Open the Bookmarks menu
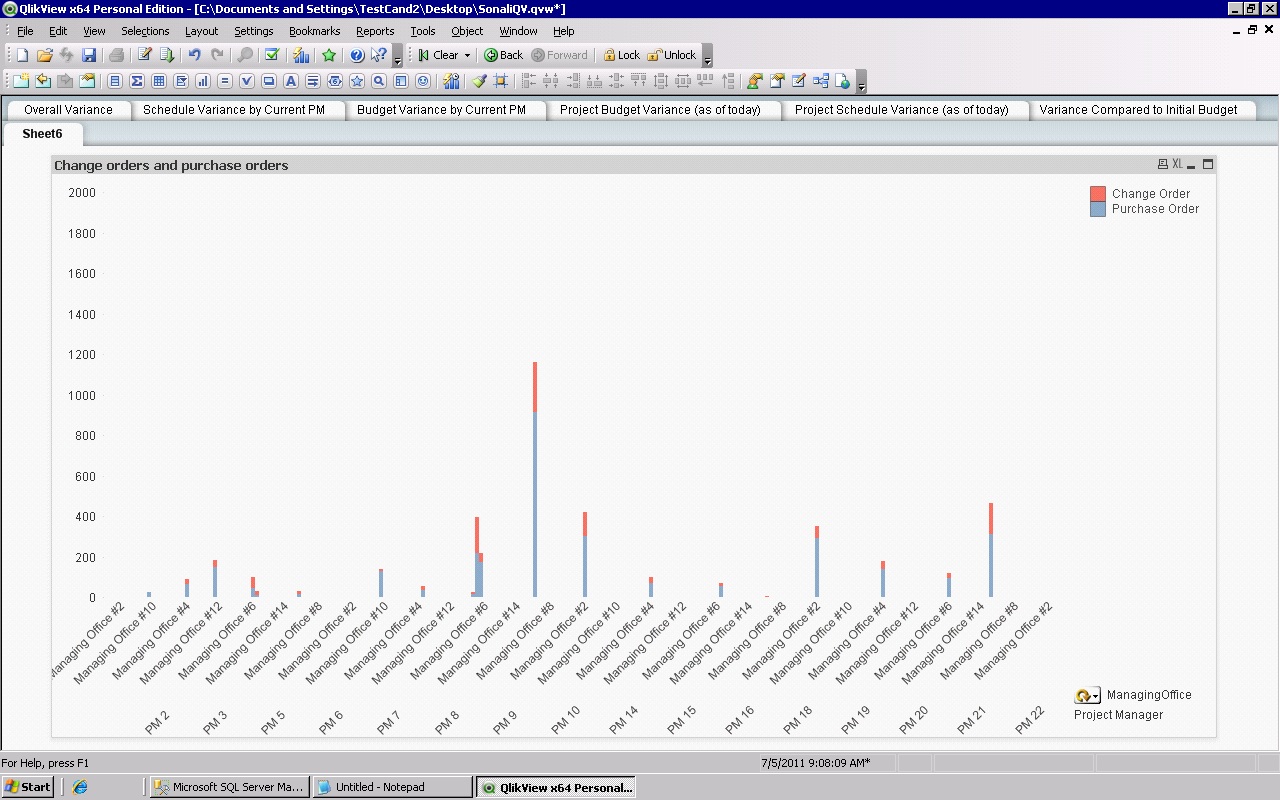1280x800 pixels. click(x=314, y=31)
